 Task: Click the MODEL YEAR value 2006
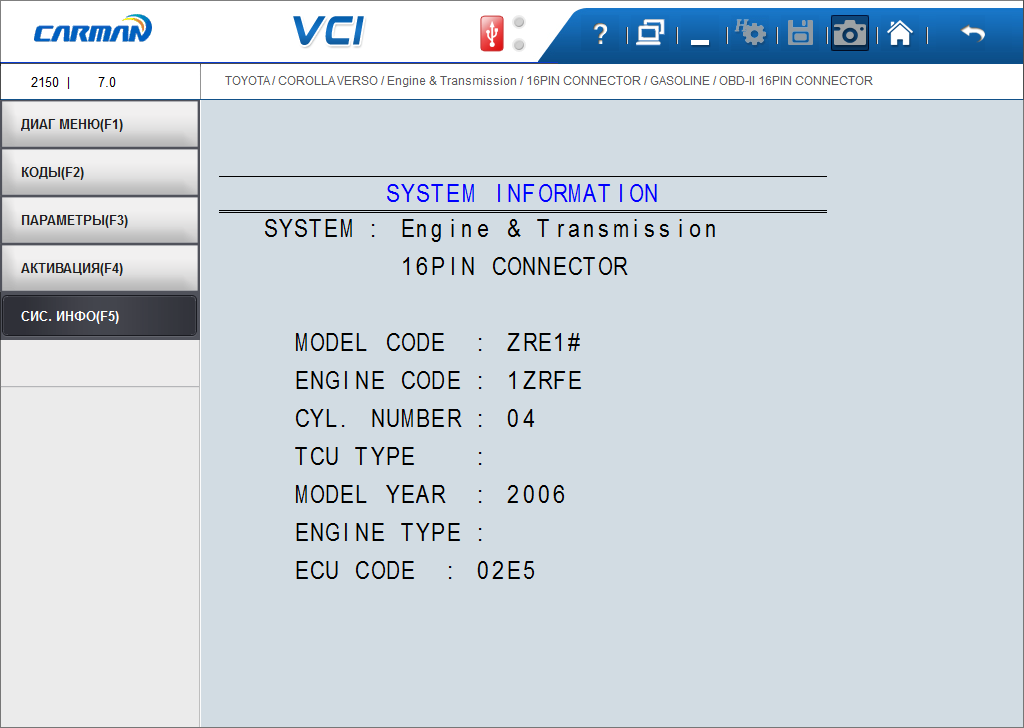pos(536,495)
